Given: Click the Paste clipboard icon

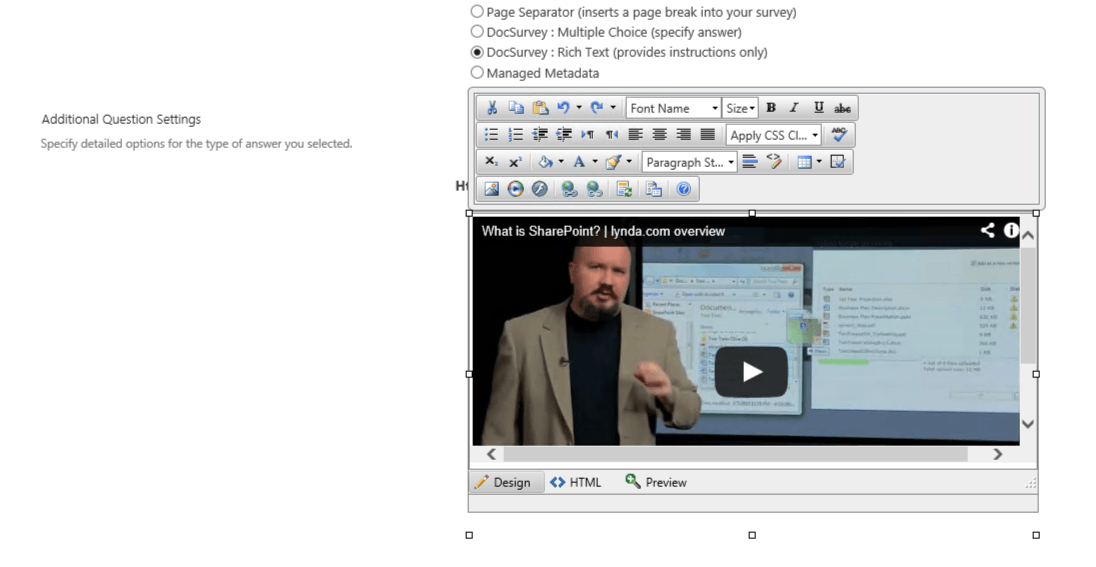Looking at the screenshot, I should tap(540, 108).
